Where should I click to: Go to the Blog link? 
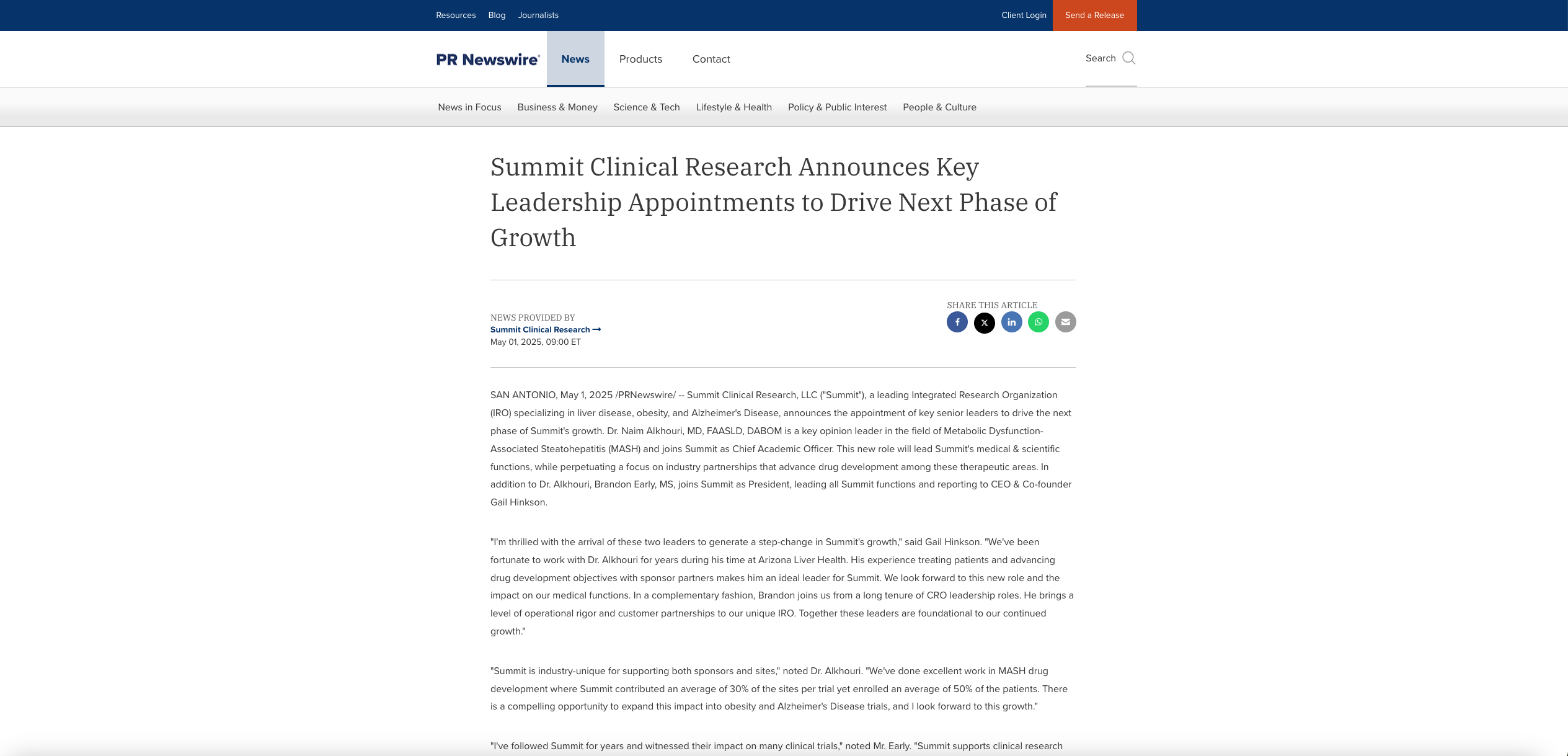497,16
